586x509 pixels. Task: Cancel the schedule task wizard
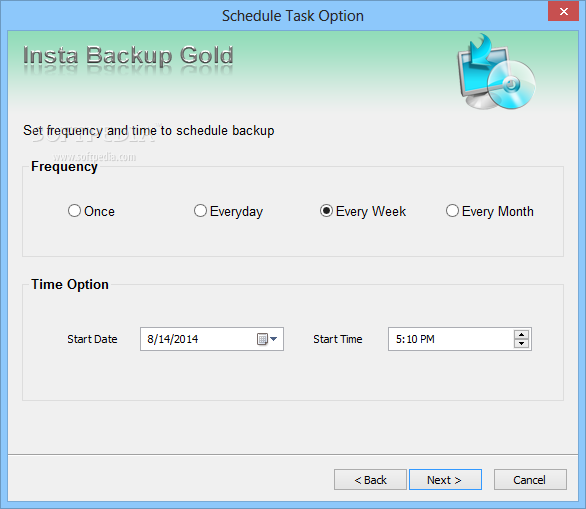pyautogui.click(x=530, y=479)
